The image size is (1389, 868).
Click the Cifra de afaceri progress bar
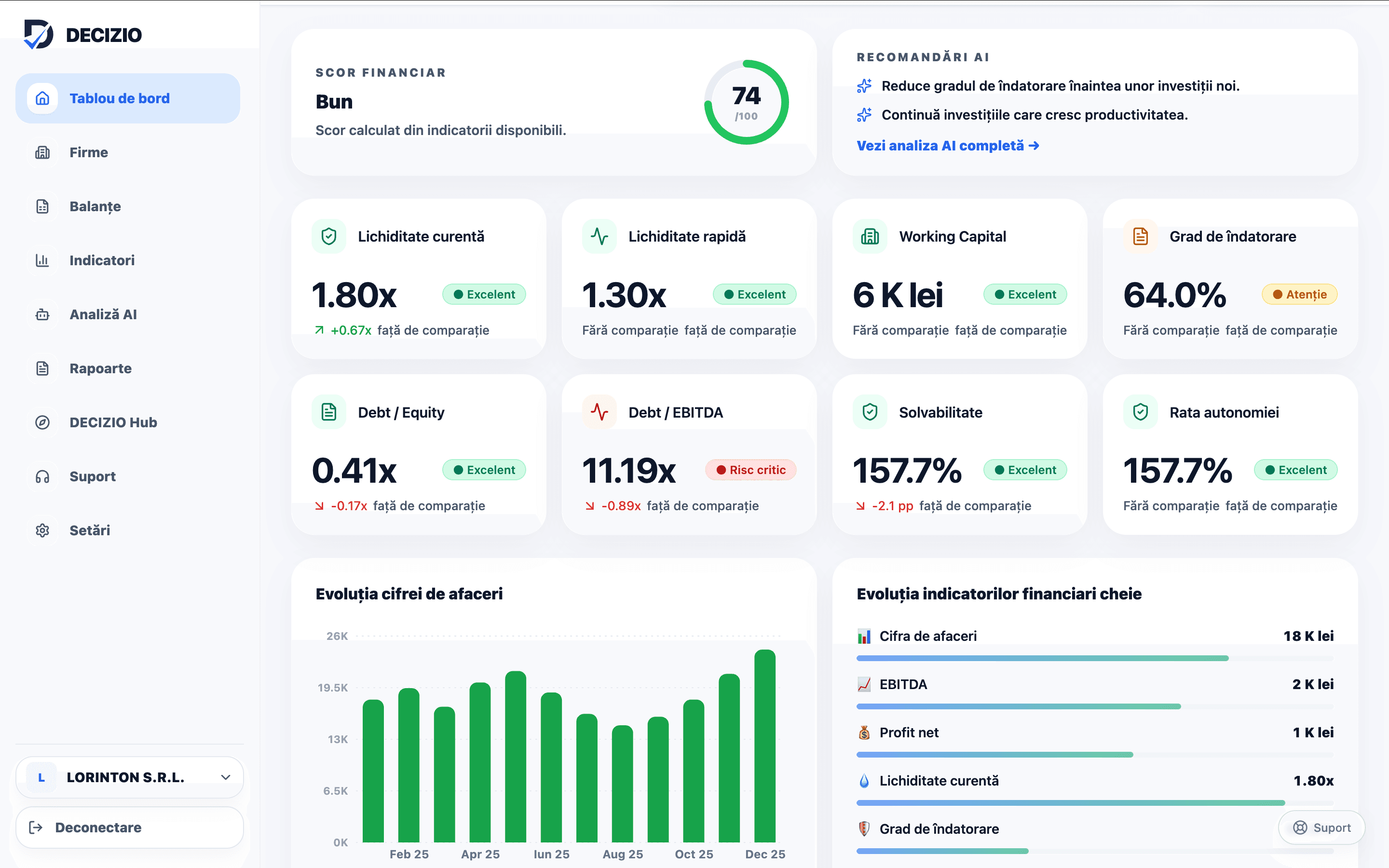(1094, 658)
